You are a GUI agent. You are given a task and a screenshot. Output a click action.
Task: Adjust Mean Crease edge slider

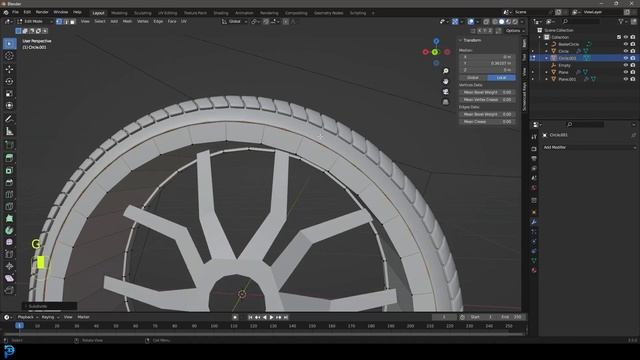[487, 122]
